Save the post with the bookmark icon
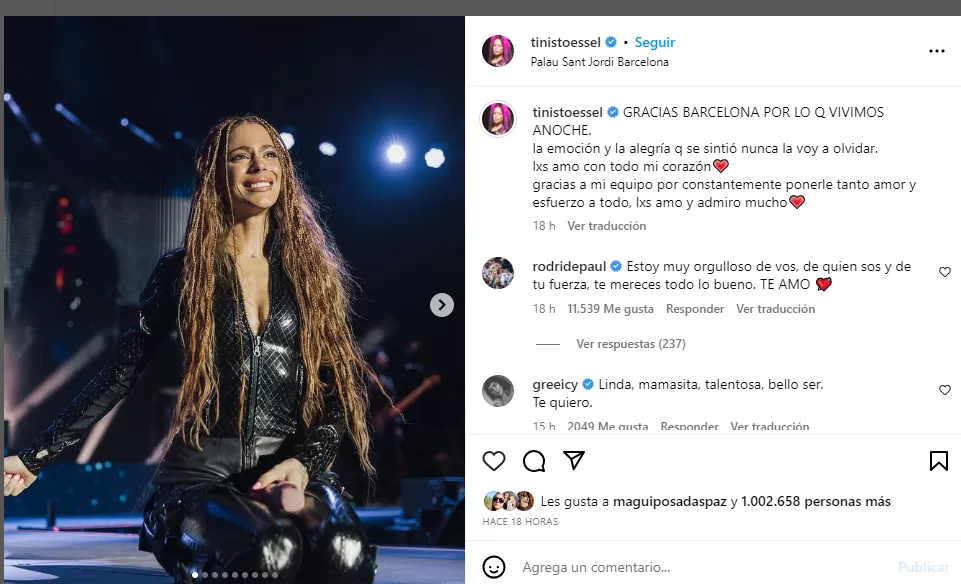The width and height of the screenshot is (961, 584). pos(938,461)
